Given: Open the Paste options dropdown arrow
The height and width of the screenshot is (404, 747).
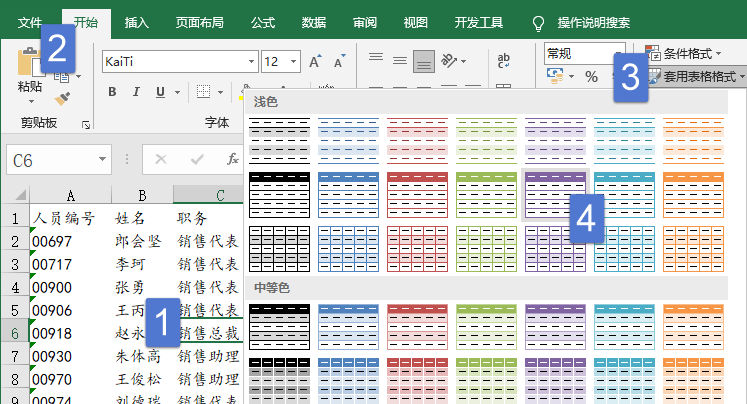Looking at the screenshot, I should pos(31,101).
